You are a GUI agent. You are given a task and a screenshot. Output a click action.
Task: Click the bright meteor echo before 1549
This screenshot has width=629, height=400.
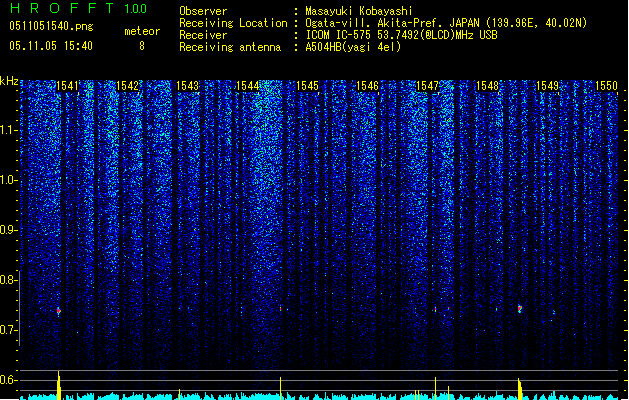pos(519,309)
